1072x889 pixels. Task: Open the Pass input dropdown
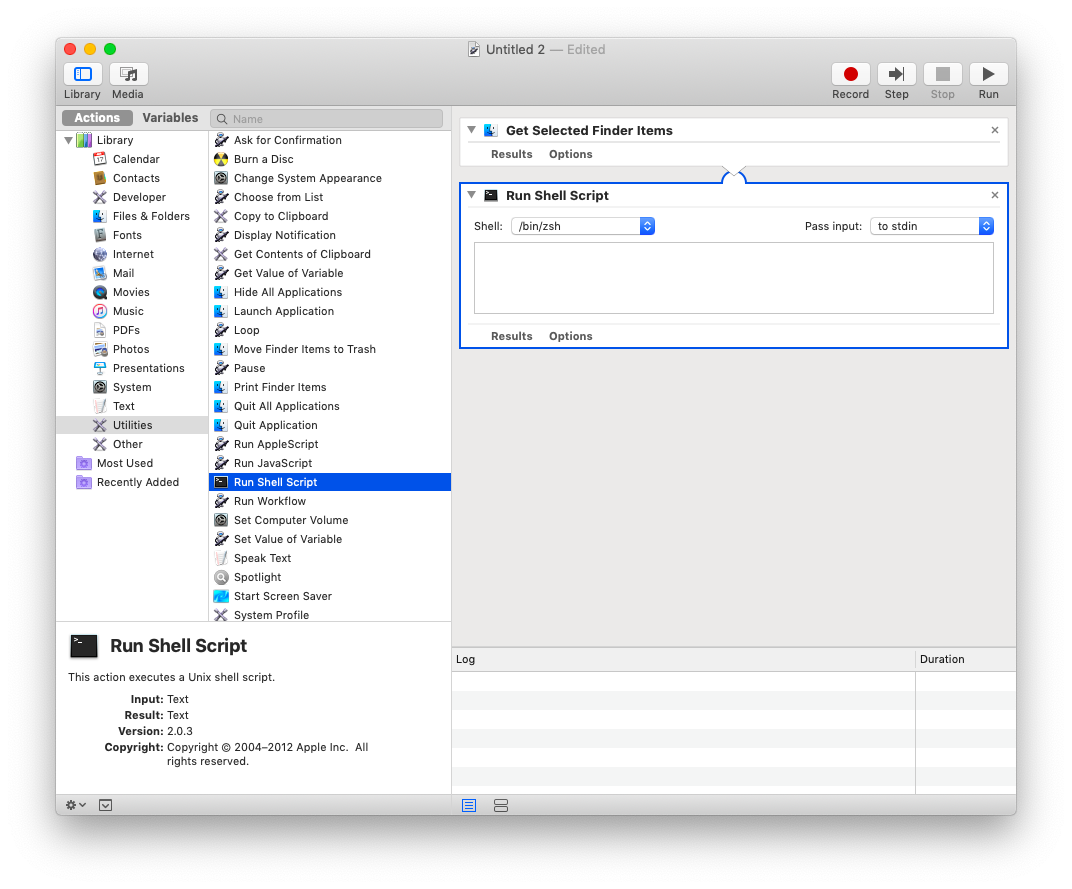(x=931, y=226)
